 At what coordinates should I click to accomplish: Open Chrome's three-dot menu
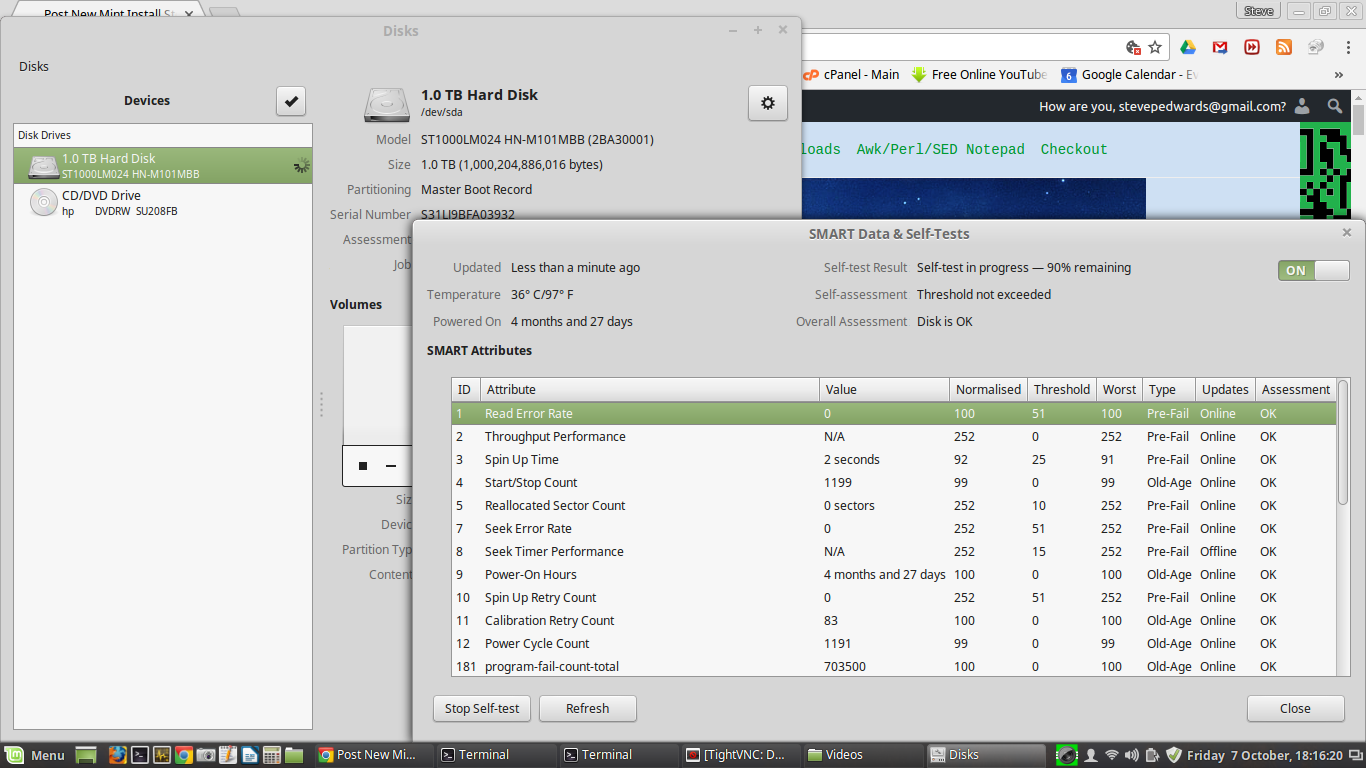coord(1347,47)
